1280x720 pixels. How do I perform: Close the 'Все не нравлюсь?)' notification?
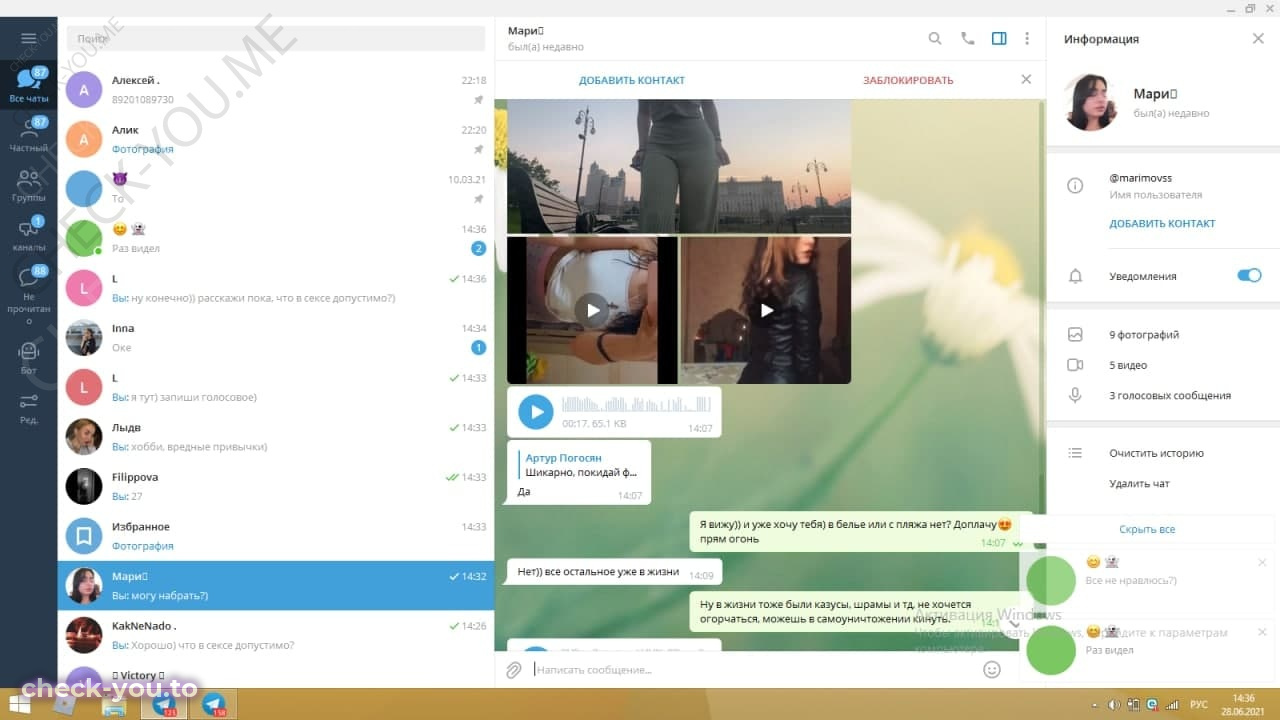click(1262, 562)
